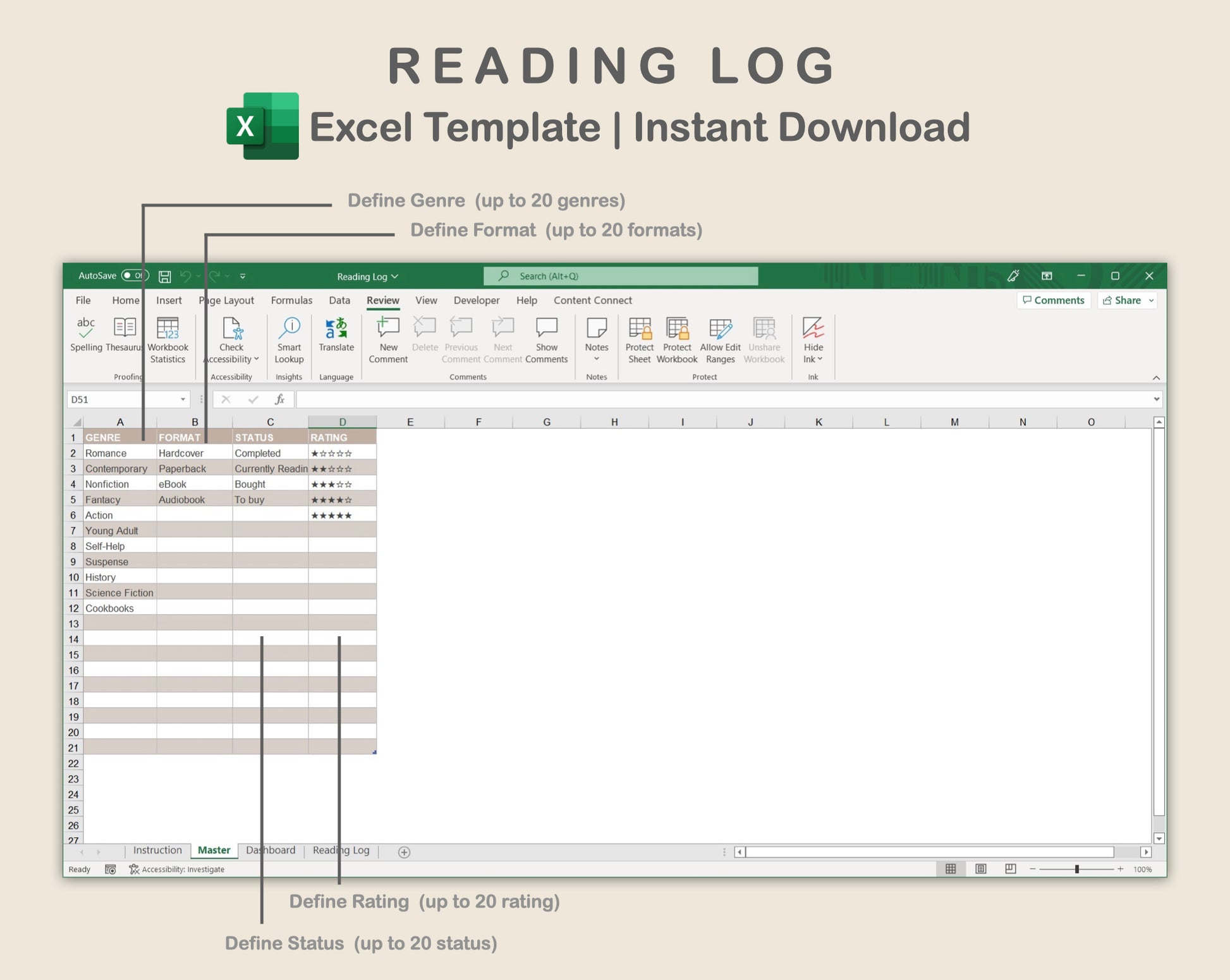
Task: Click the Protect Sheet icon
Action: tap(639, 329)
